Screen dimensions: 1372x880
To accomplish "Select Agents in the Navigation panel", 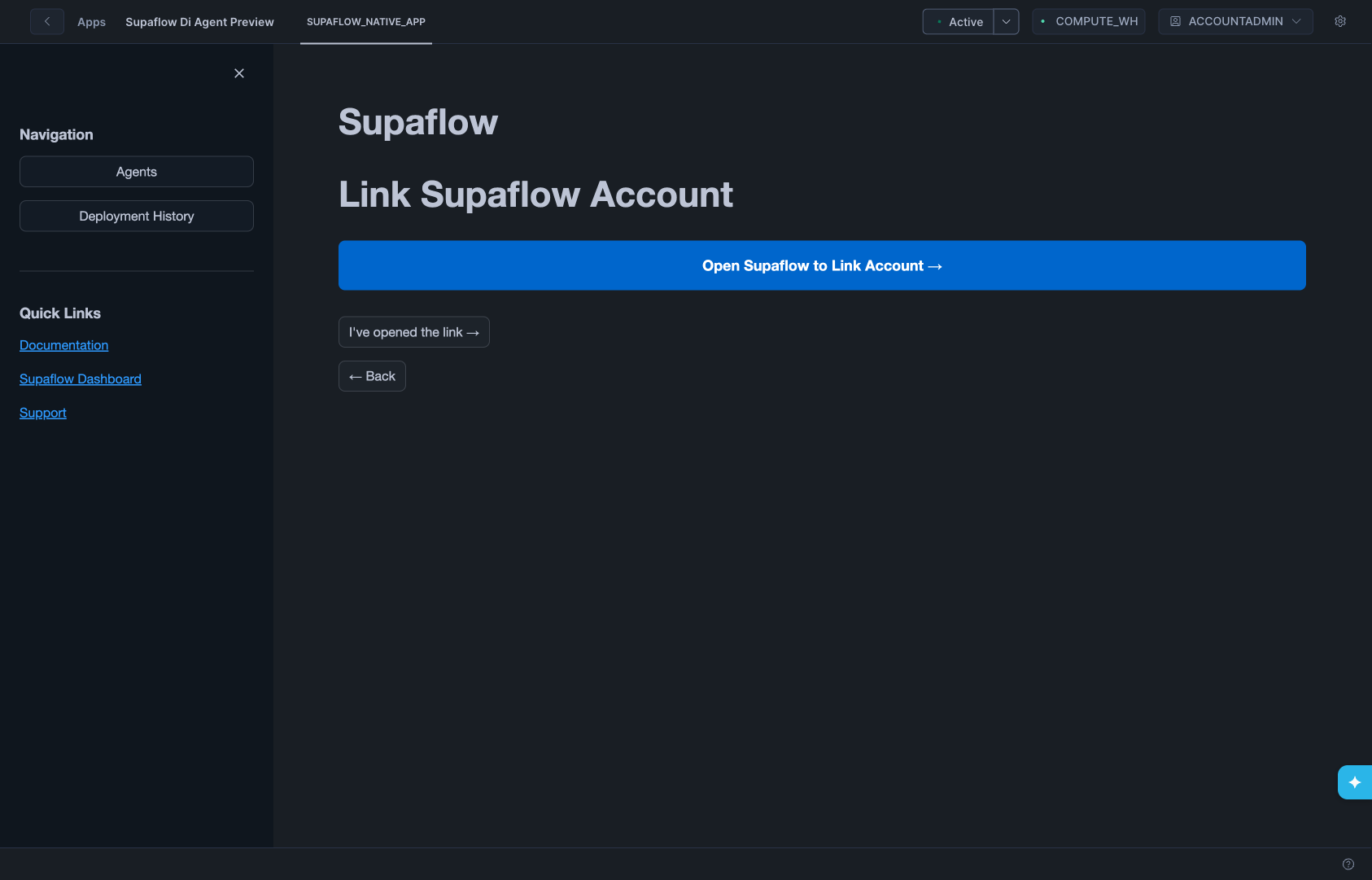I will point(136,171).
